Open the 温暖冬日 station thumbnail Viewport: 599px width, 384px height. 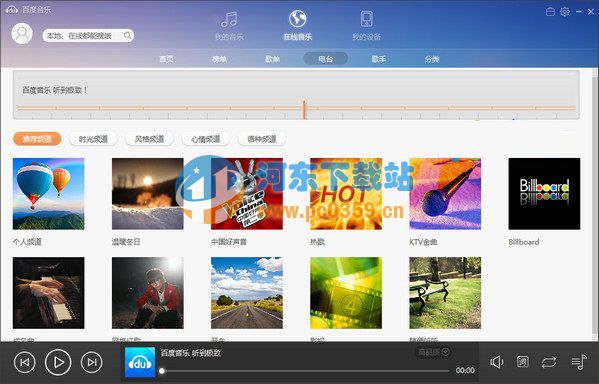(147, 194)
